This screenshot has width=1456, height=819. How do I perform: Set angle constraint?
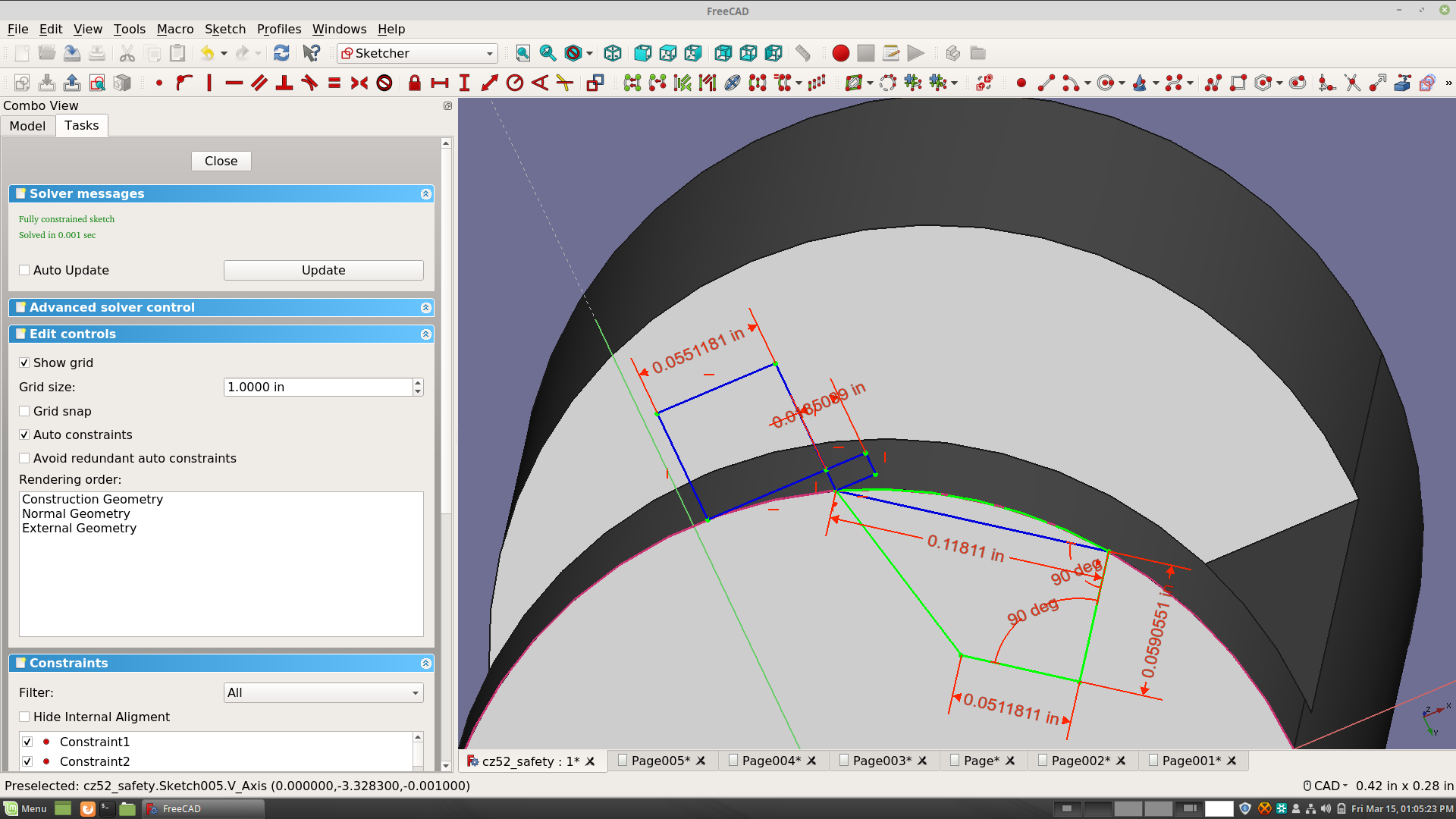point(539,83)
